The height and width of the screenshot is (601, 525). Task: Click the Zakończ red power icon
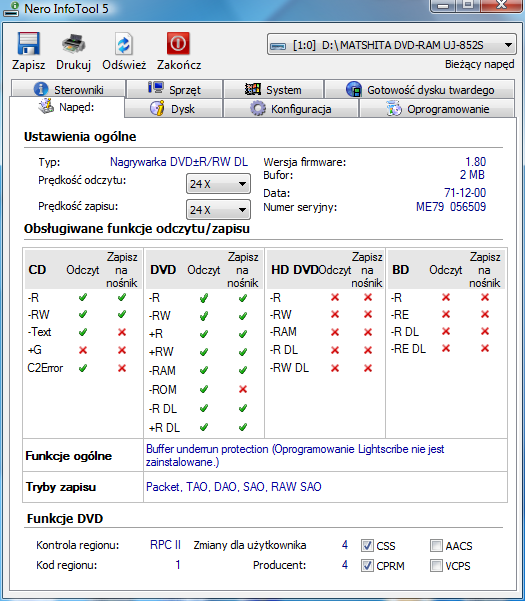[178, 43]
